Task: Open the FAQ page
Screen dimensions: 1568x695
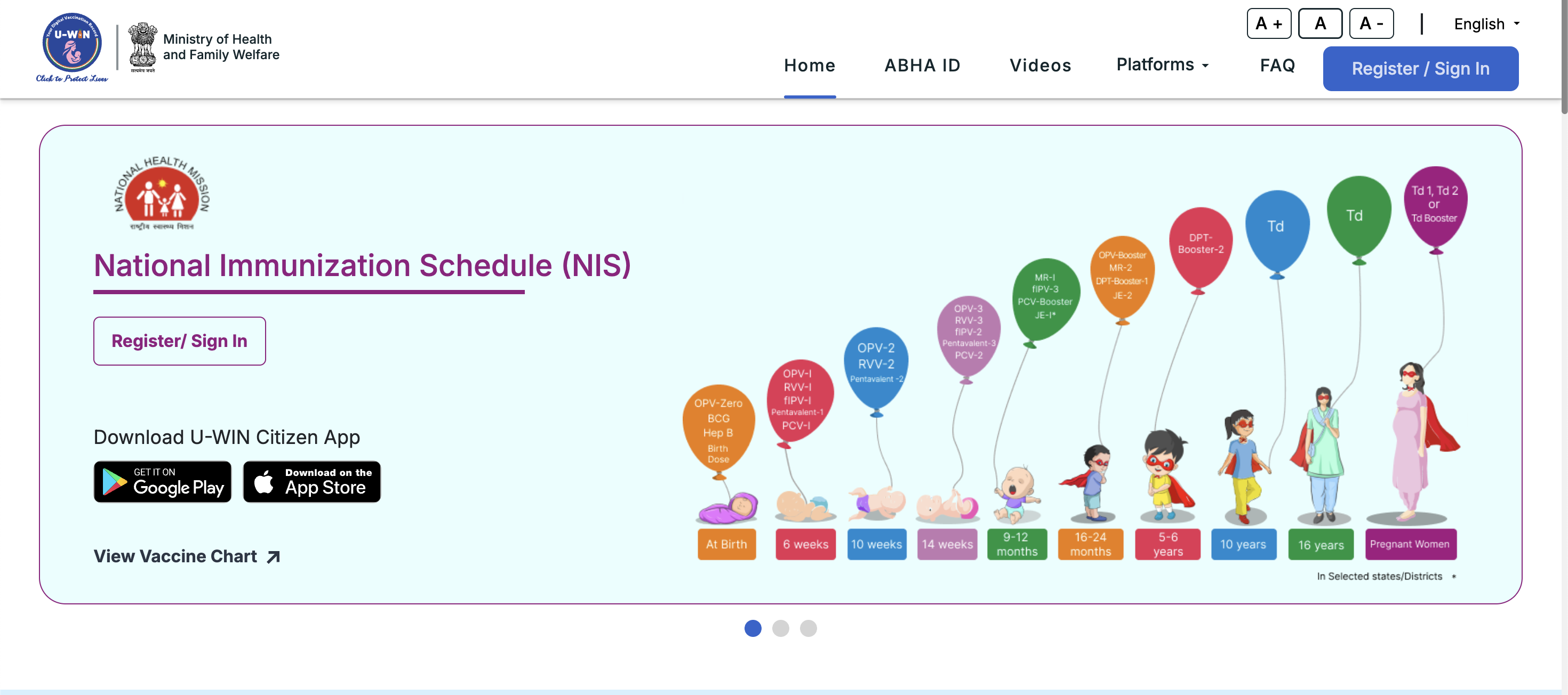Action: (1277, 65)
